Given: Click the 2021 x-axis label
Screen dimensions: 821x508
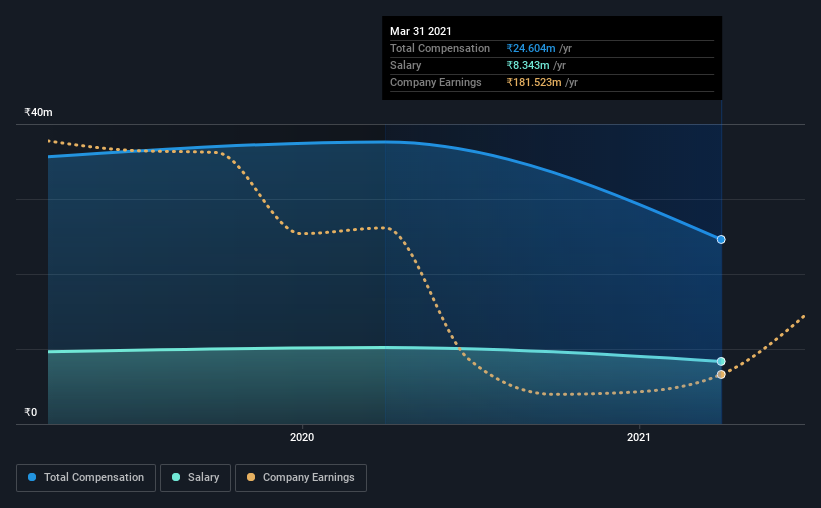Looking at the screenshot, I should [x=639, y=437].
